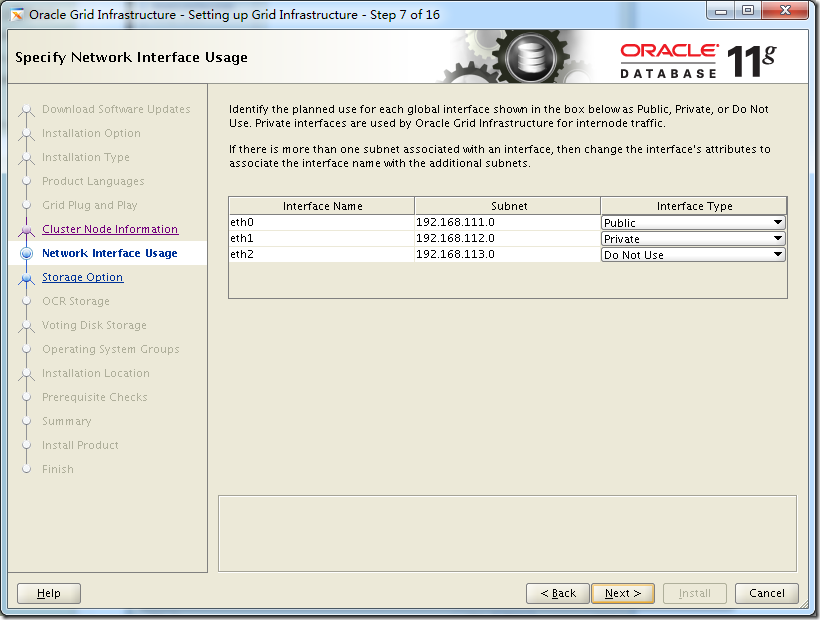Click the Installation Type step
Image resolution: width=820 pixels, height=620 pixels.
coord(86,157)
